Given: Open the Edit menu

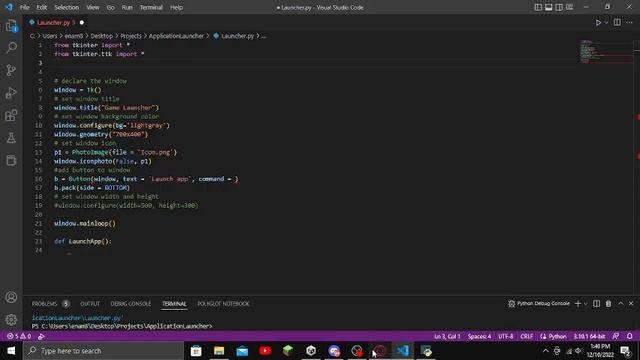Looking at the screenshot, I should pyautogui.click(x=42, y=7).
